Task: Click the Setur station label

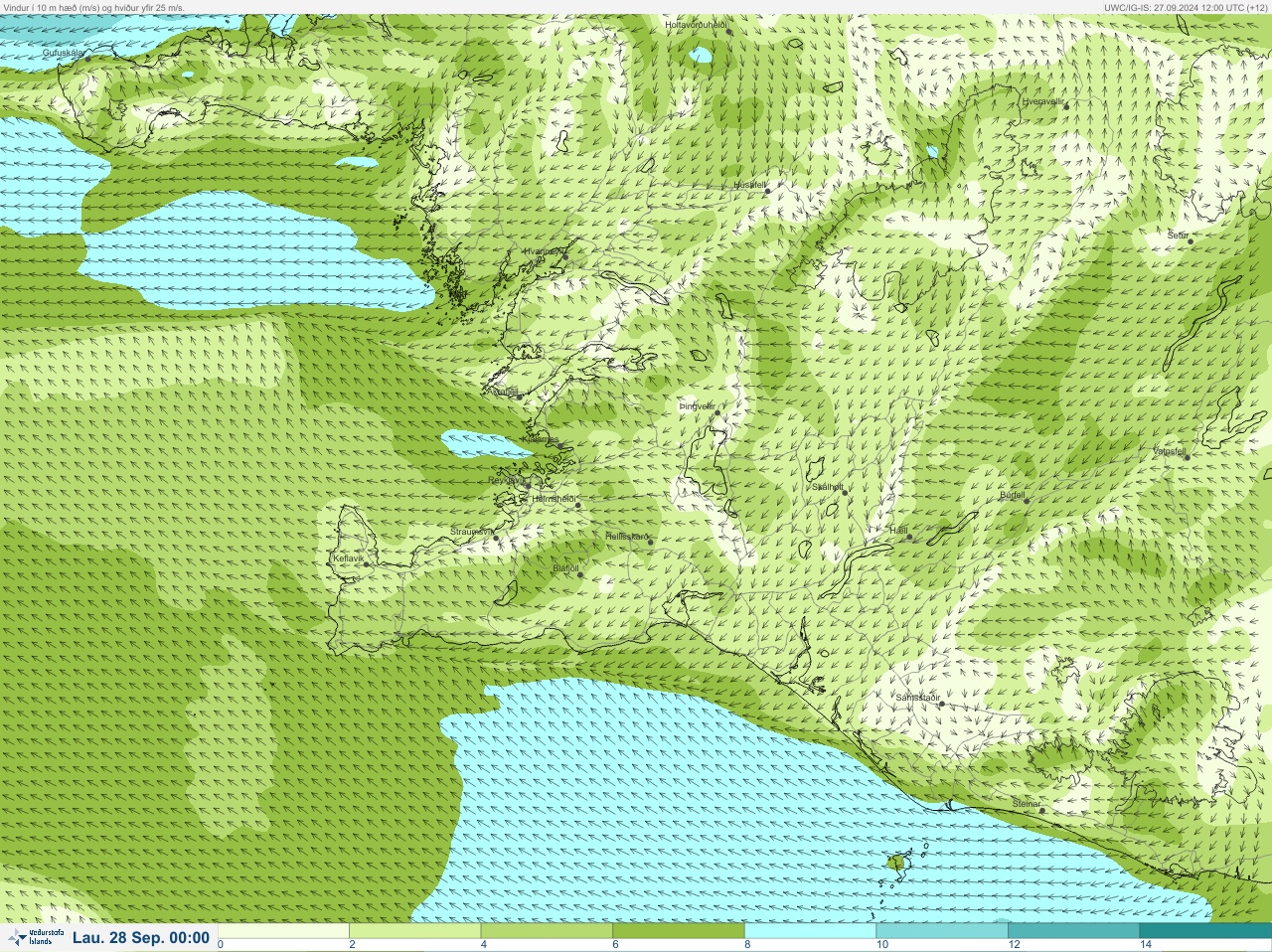Action: tap(1178, 236)
